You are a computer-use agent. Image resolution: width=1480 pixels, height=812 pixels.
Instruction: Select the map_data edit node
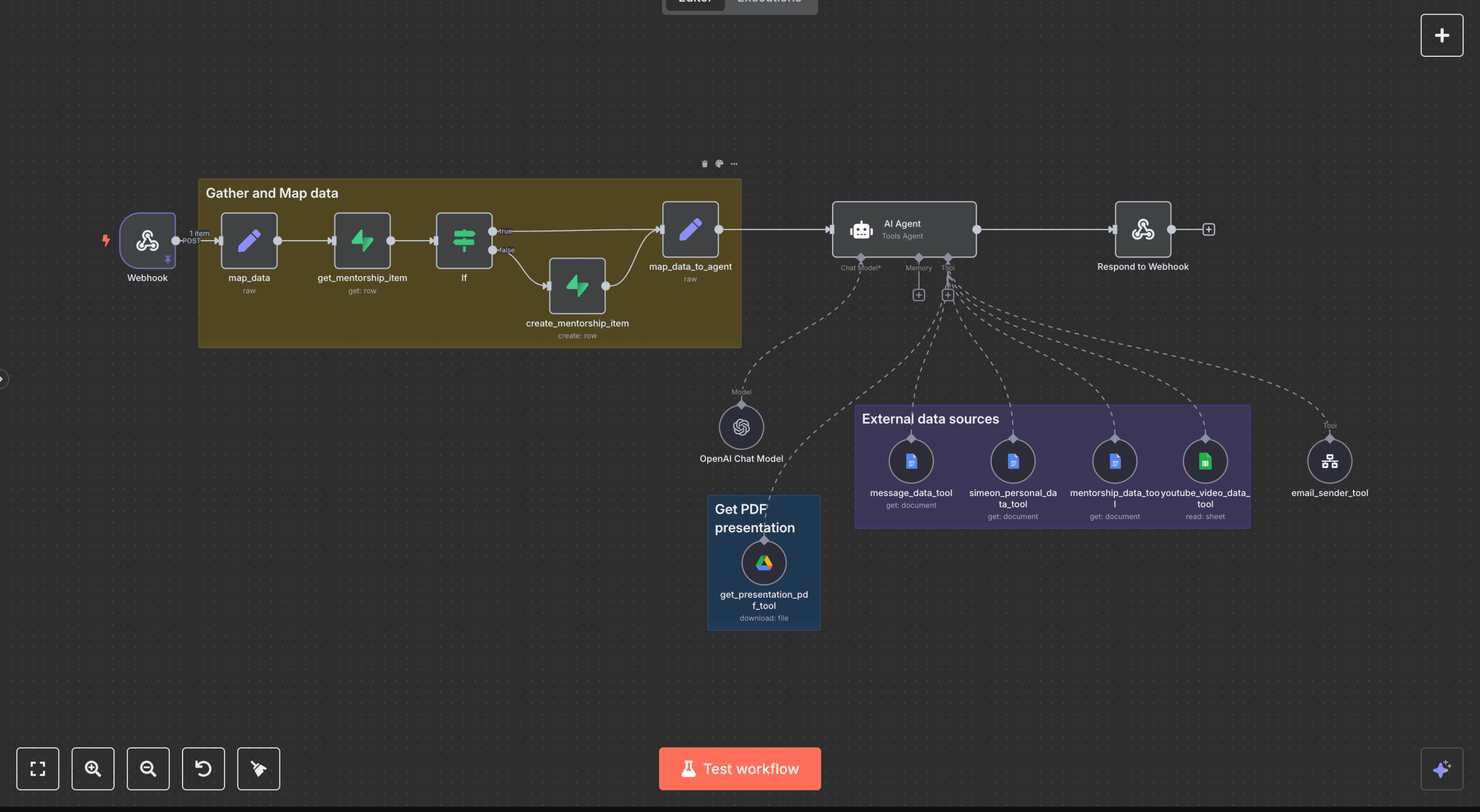tap(249, 241)
